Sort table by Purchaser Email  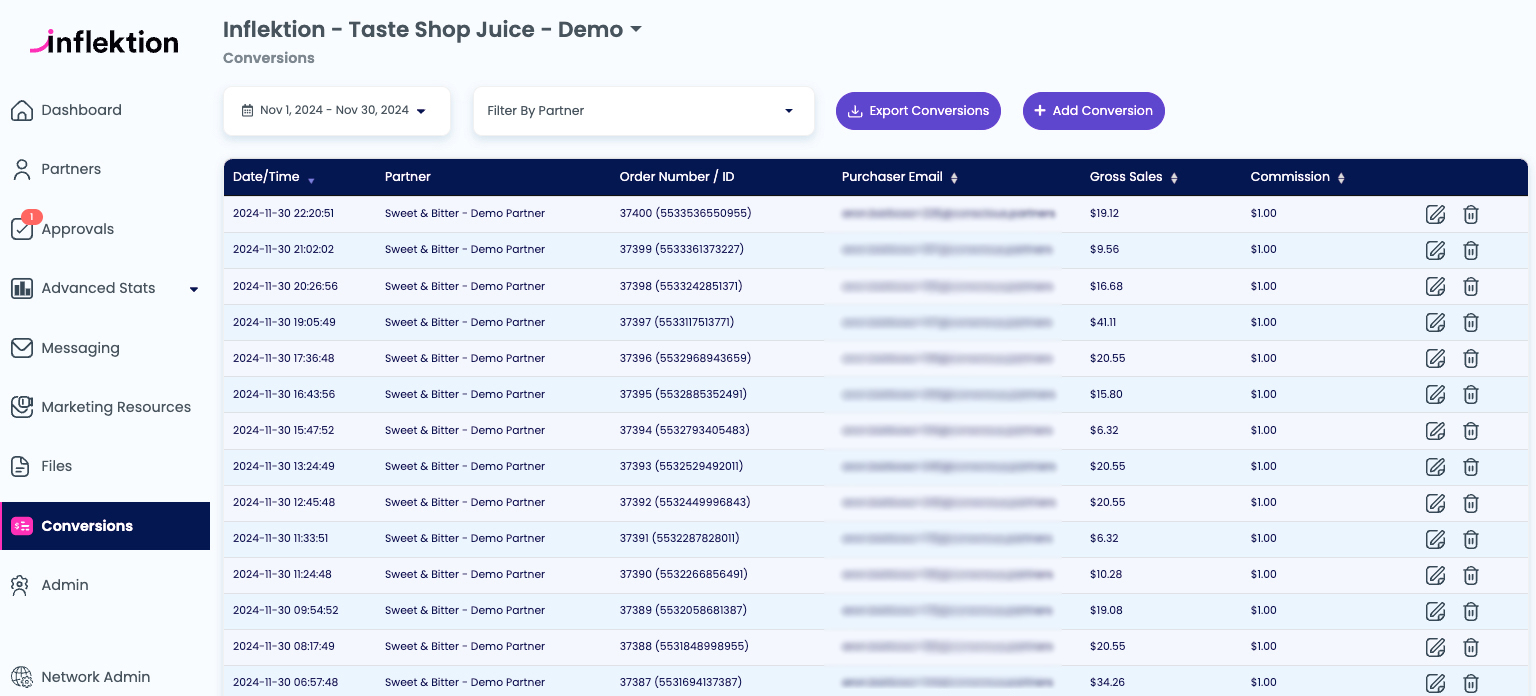(x=900, y=177)
